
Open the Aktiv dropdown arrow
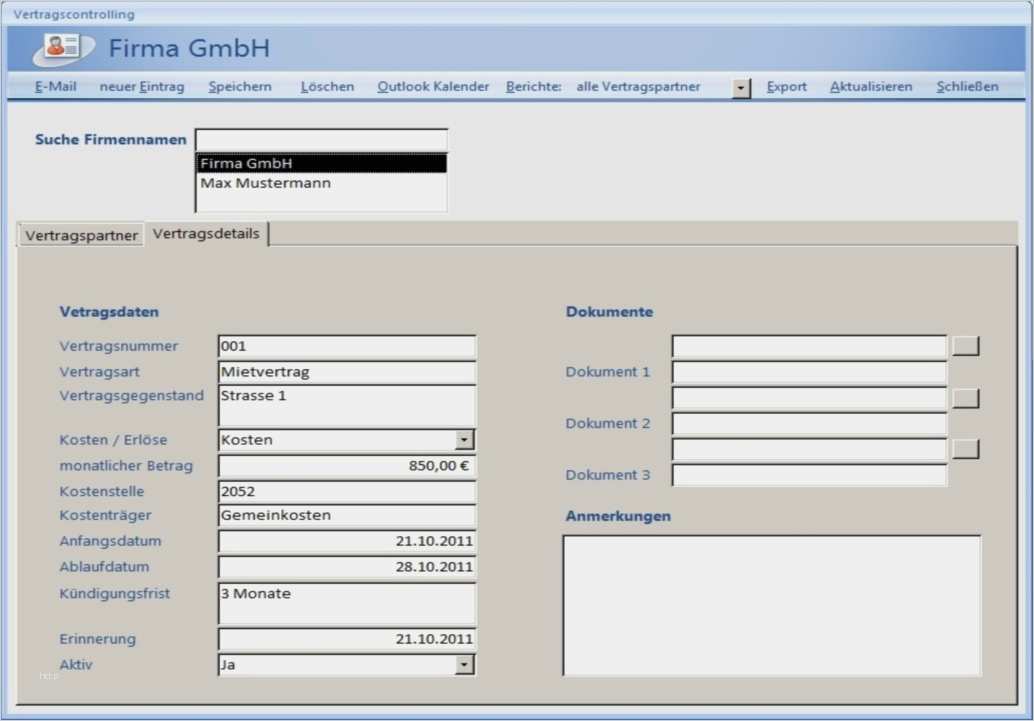pos(464,665)
